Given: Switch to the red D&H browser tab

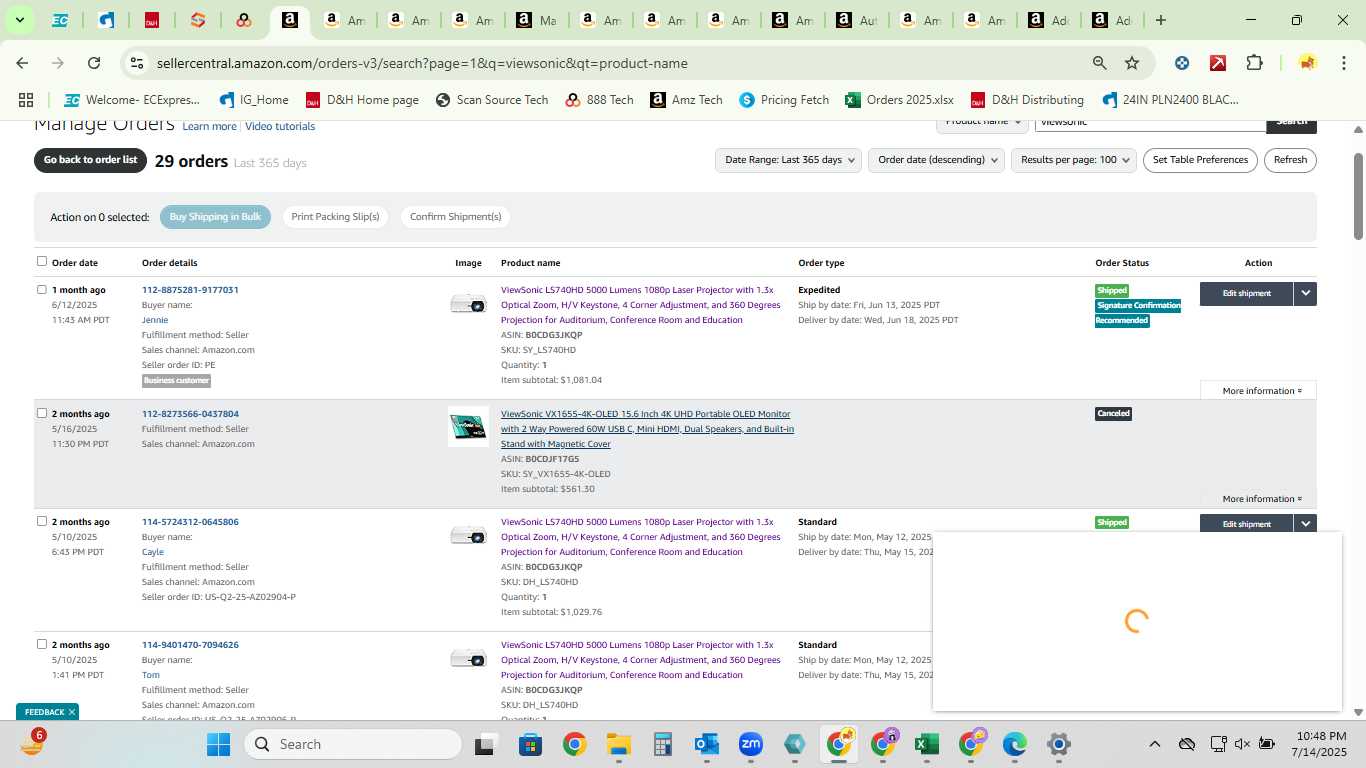Looking at the screenshot, I should 152,20.
